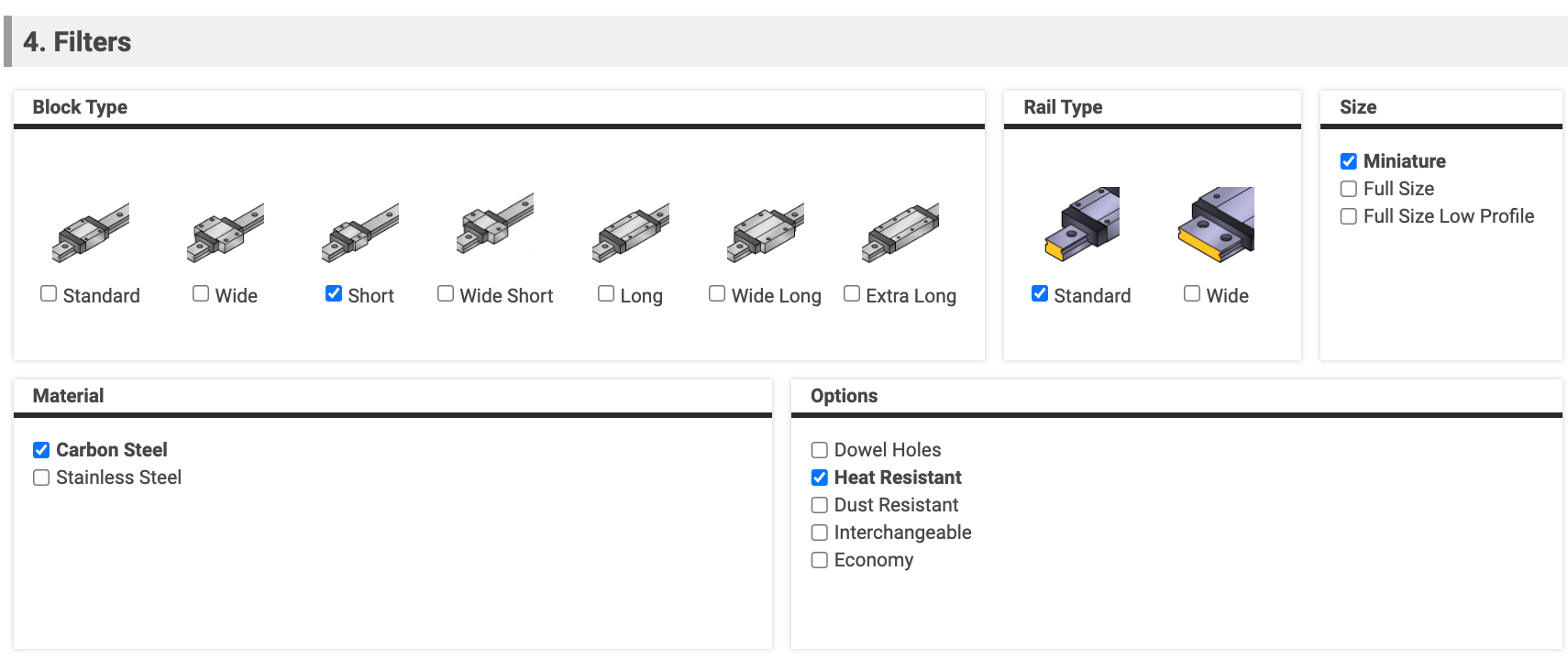This screenshot has width=1568, height=659.
Task: Tick the Dust Resistant checkbox
Action: tap(820, 505)
